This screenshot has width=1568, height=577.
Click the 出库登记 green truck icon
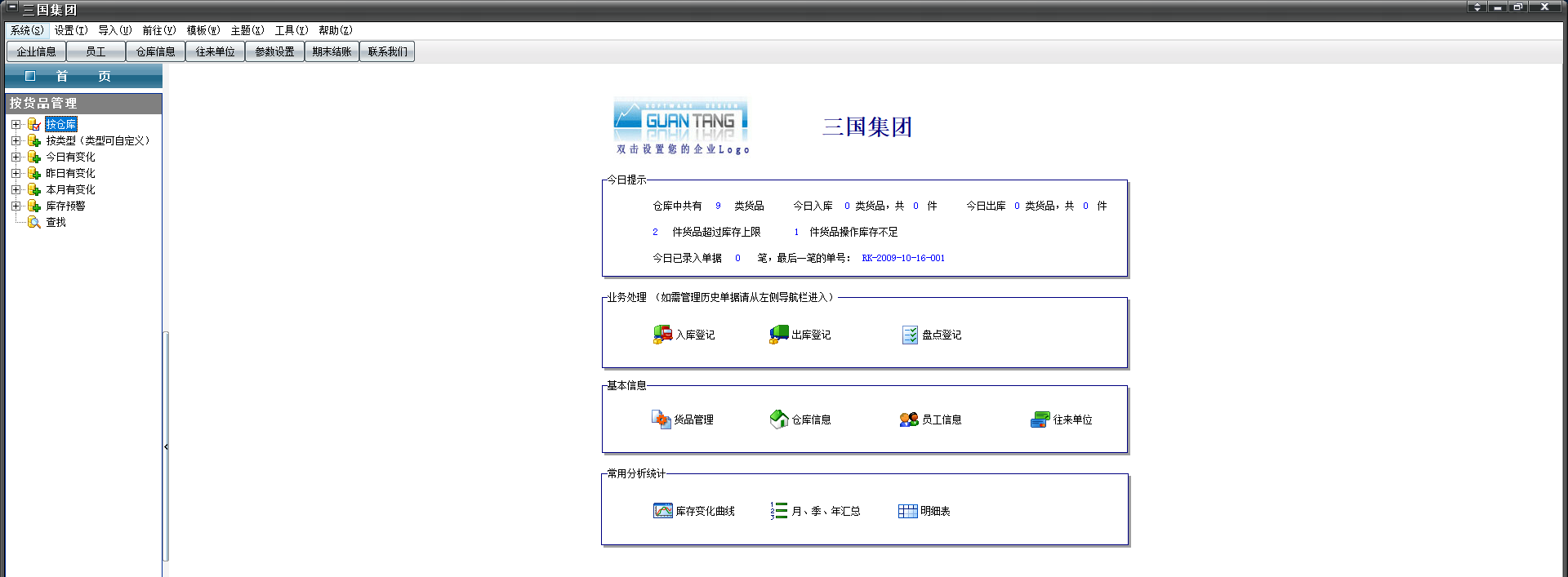pos(778,335)
